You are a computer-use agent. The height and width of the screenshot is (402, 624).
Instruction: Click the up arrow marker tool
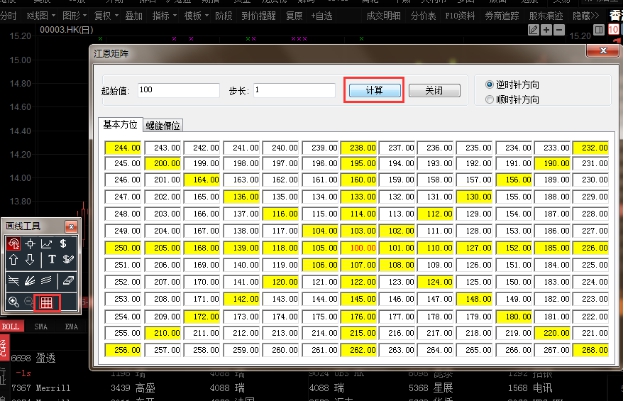point(14,261)
